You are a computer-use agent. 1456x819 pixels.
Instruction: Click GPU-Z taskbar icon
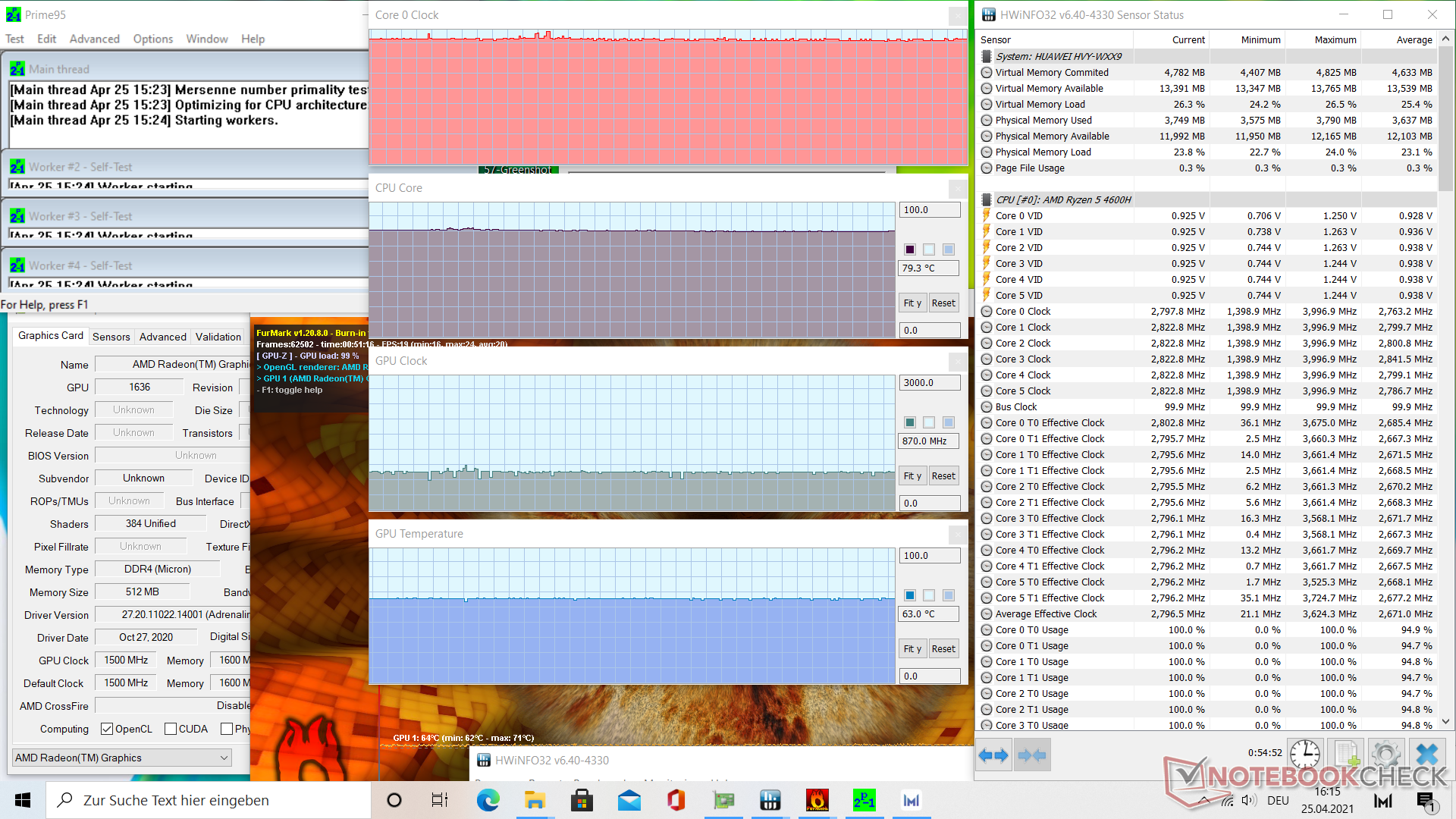point(723,800)
